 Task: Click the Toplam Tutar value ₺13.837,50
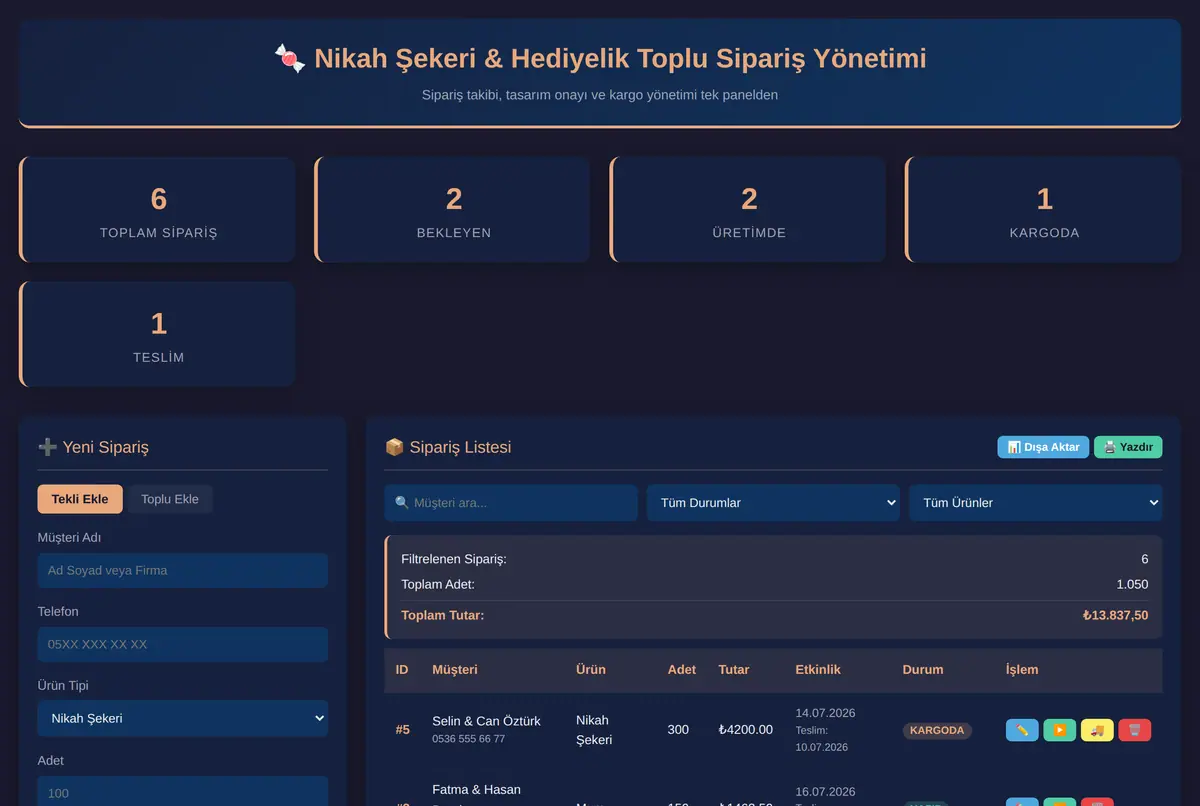pos(1115,616)
